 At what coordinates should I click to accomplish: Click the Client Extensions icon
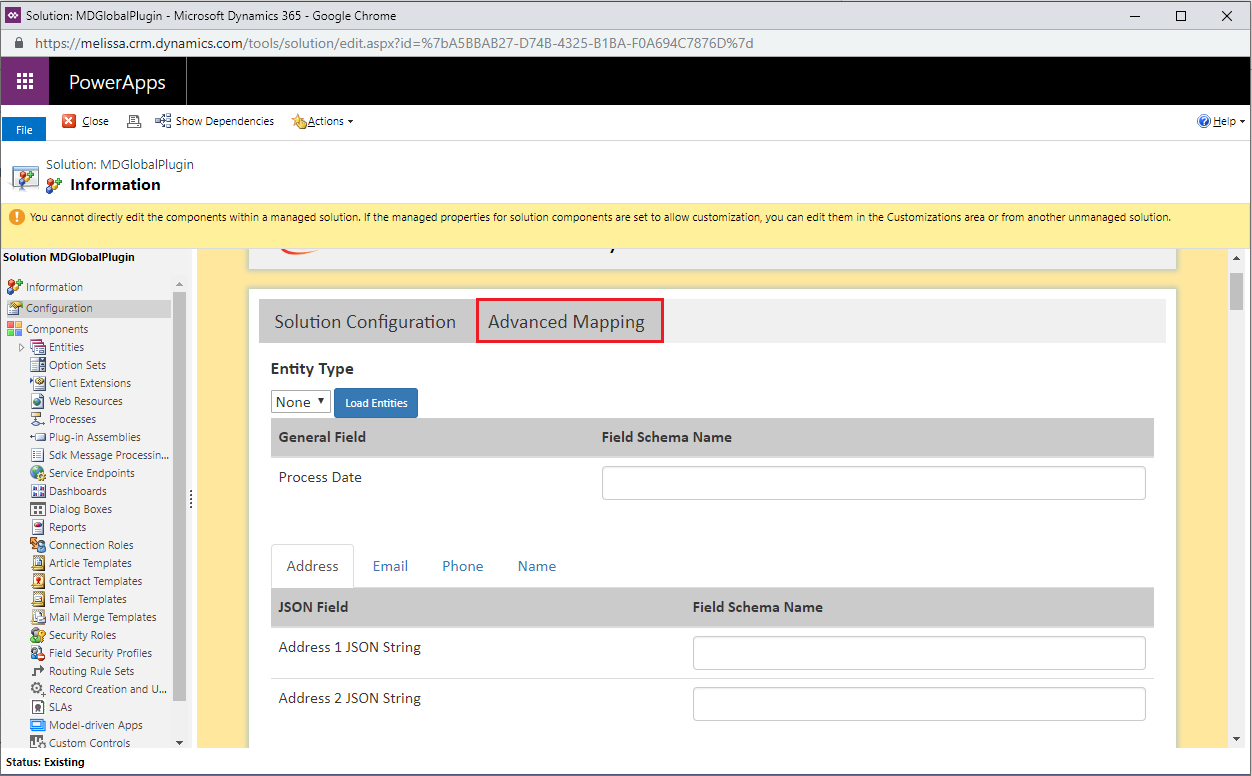point(38,383)
